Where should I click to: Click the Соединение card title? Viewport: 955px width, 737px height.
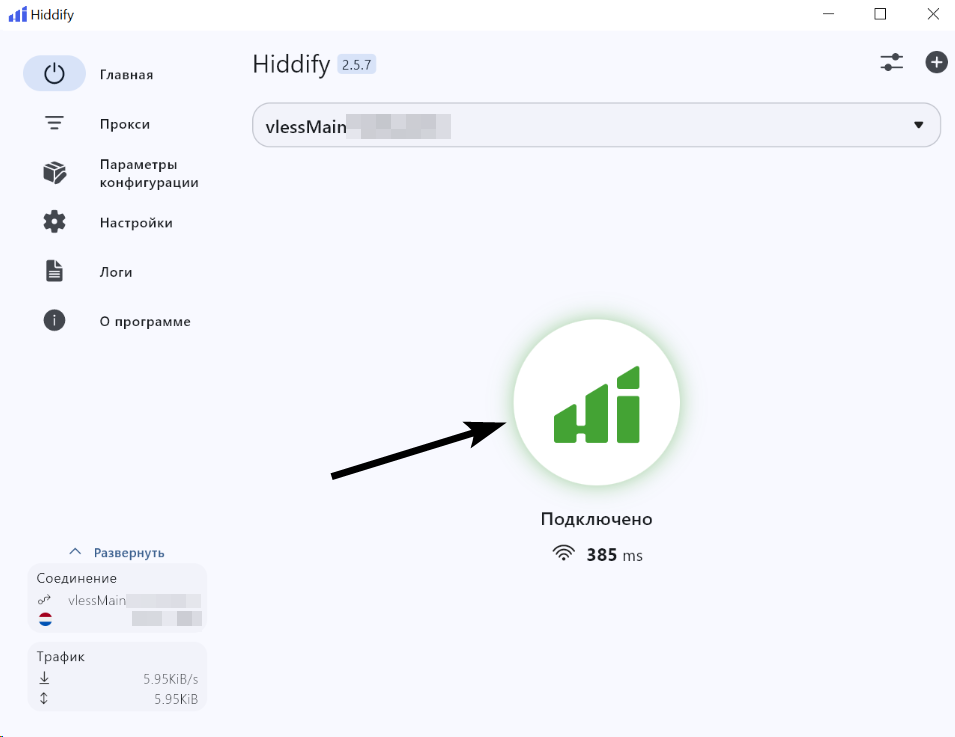click(76, 578)
